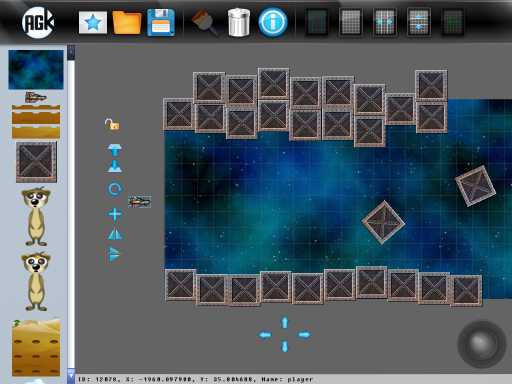Toggle the light gray grid display

click(351, 22)
